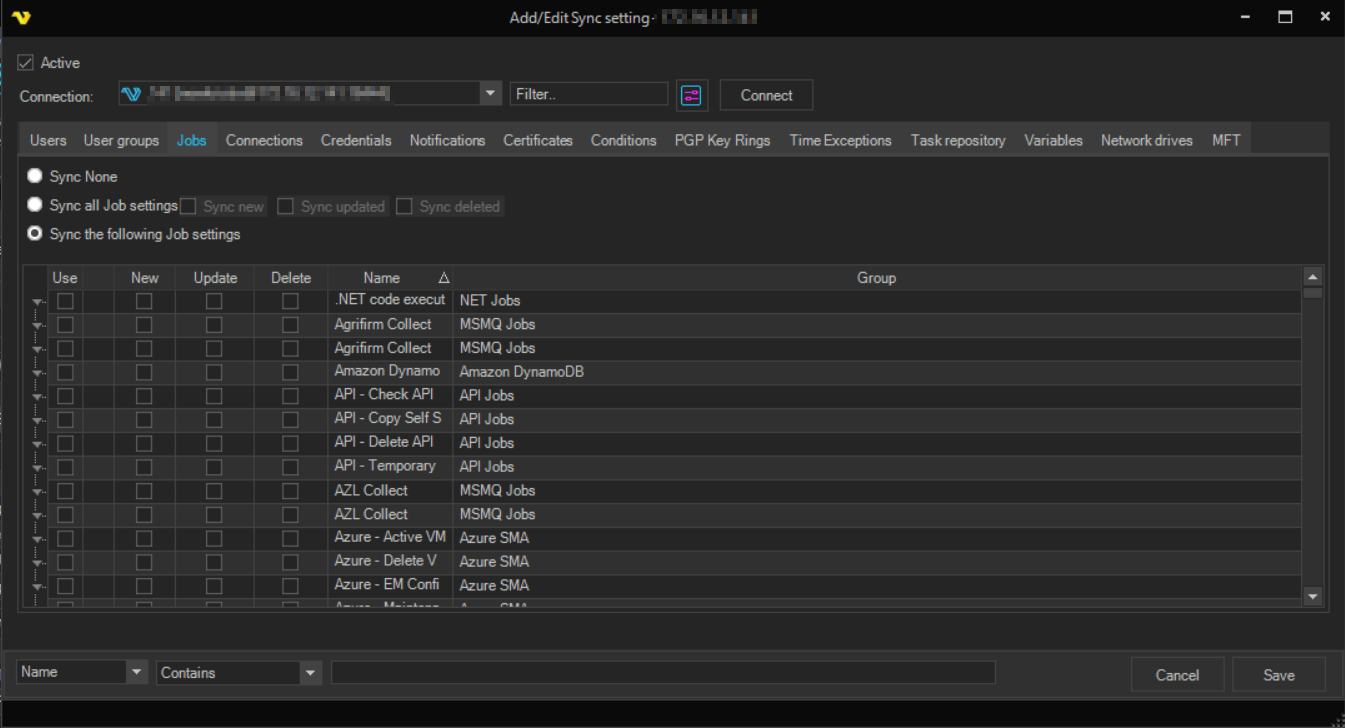Expand the Contains operator dropdown
The width and height of the screenshot is (1345, 728).
(310, 673)
